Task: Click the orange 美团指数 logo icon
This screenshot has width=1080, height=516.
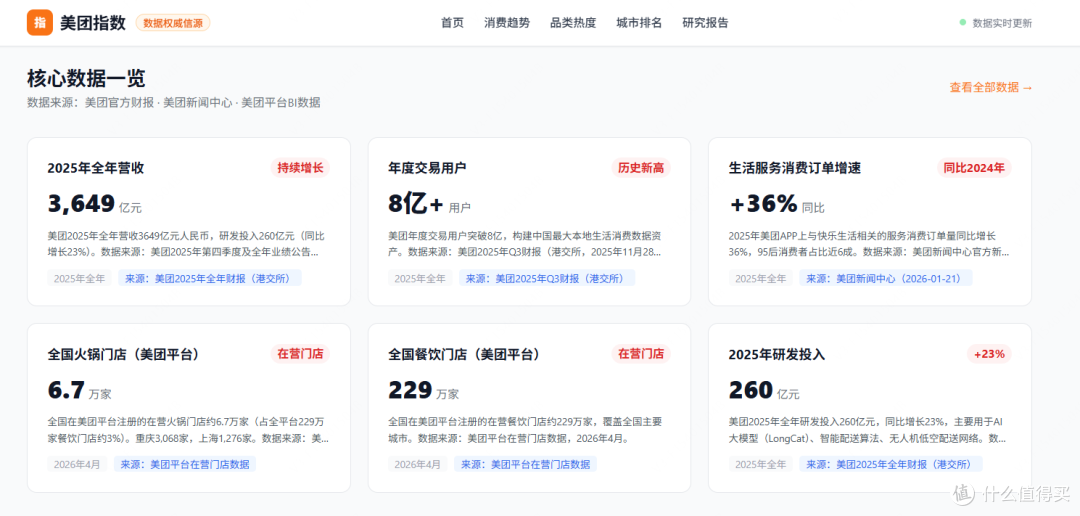Action: pyautogui.click(x=40, y=22)
